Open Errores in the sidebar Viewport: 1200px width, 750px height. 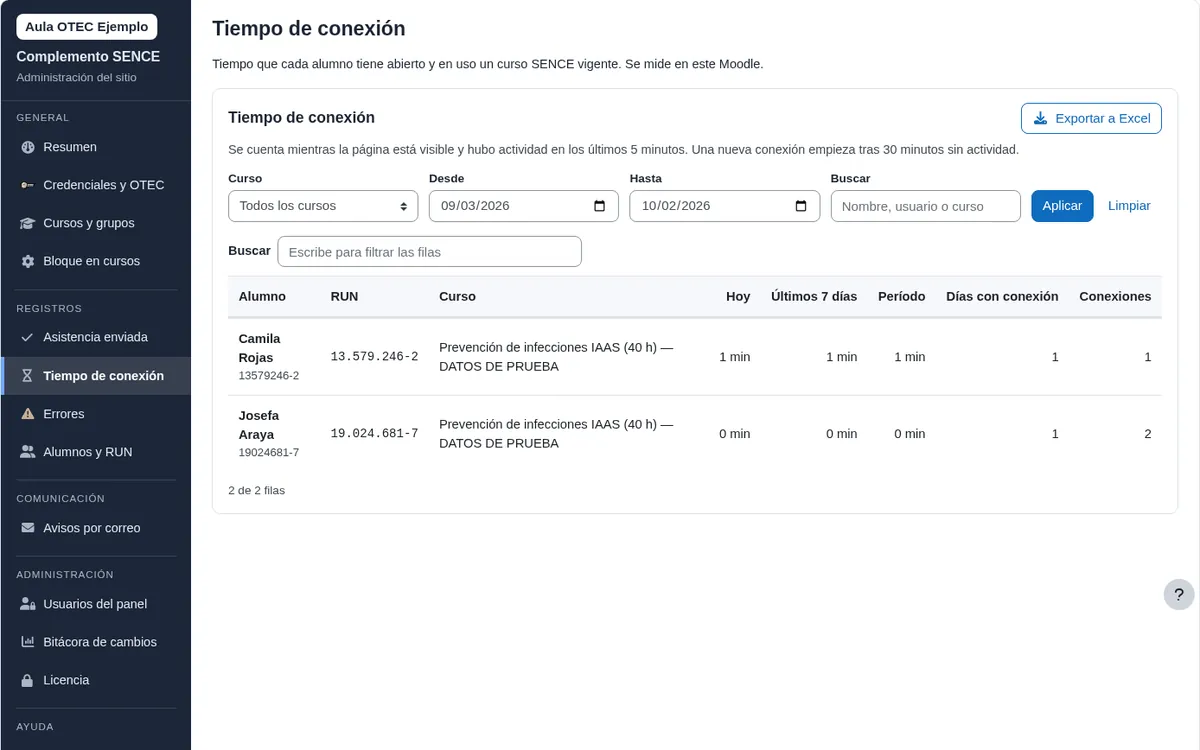coord(96,414)
